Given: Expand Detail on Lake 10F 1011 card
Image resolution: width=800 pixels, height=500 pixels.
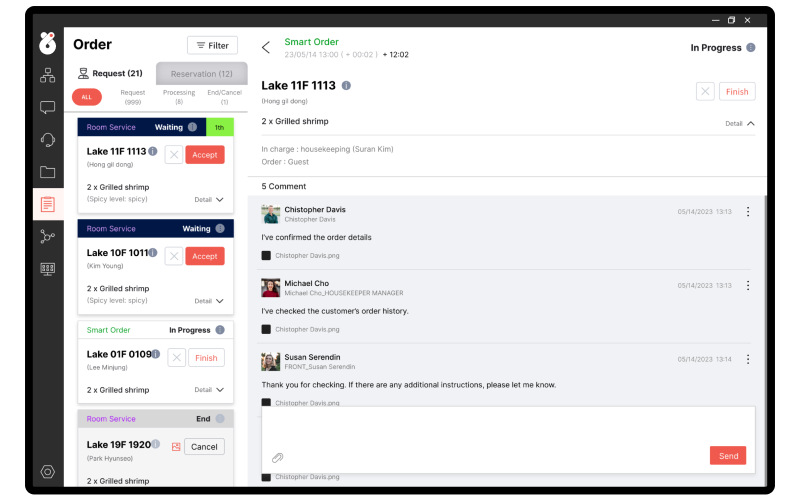Looking at the screenshot, I should (x=209, y=301).
